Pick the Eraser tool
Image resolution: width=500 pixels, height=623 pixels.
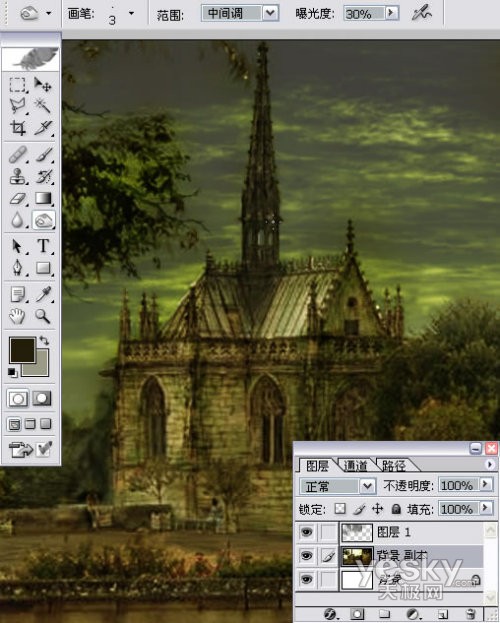click(x=18, y=198)
